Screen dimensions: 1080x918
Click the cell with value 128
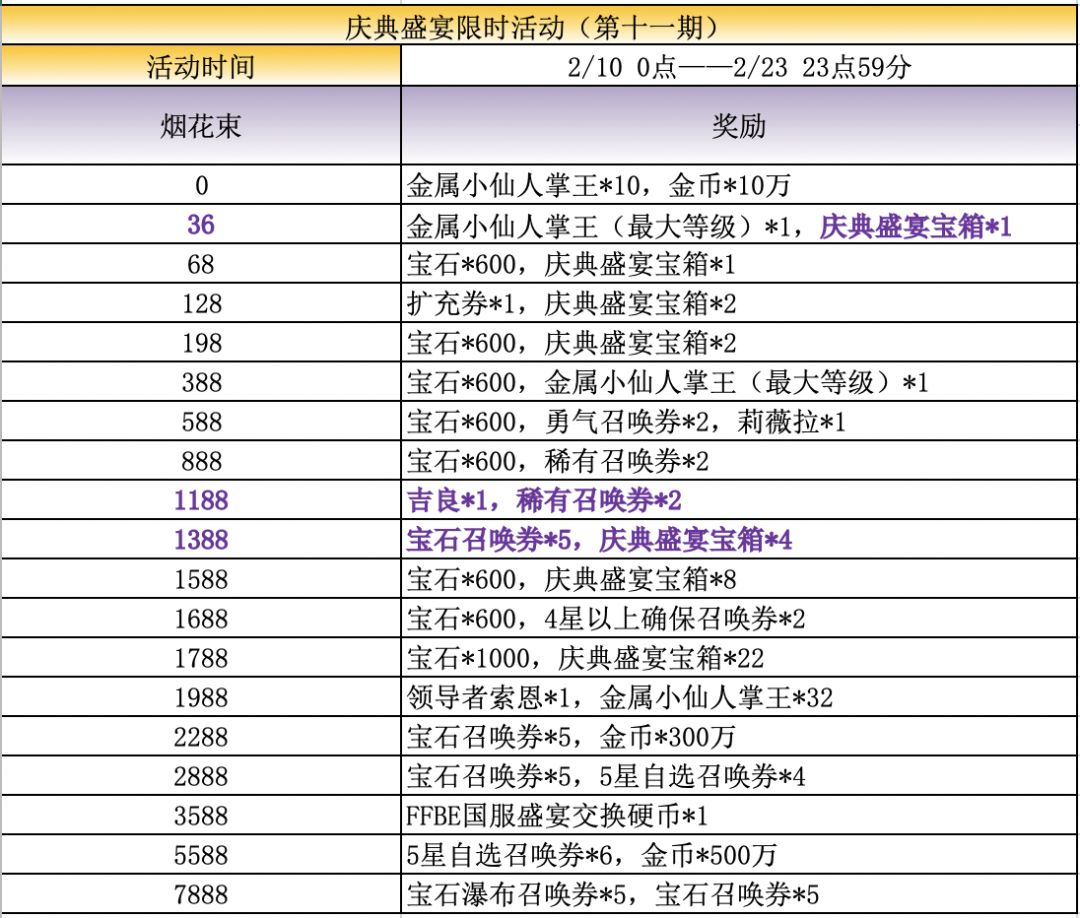pyautogui.click(x=200, y=304)
